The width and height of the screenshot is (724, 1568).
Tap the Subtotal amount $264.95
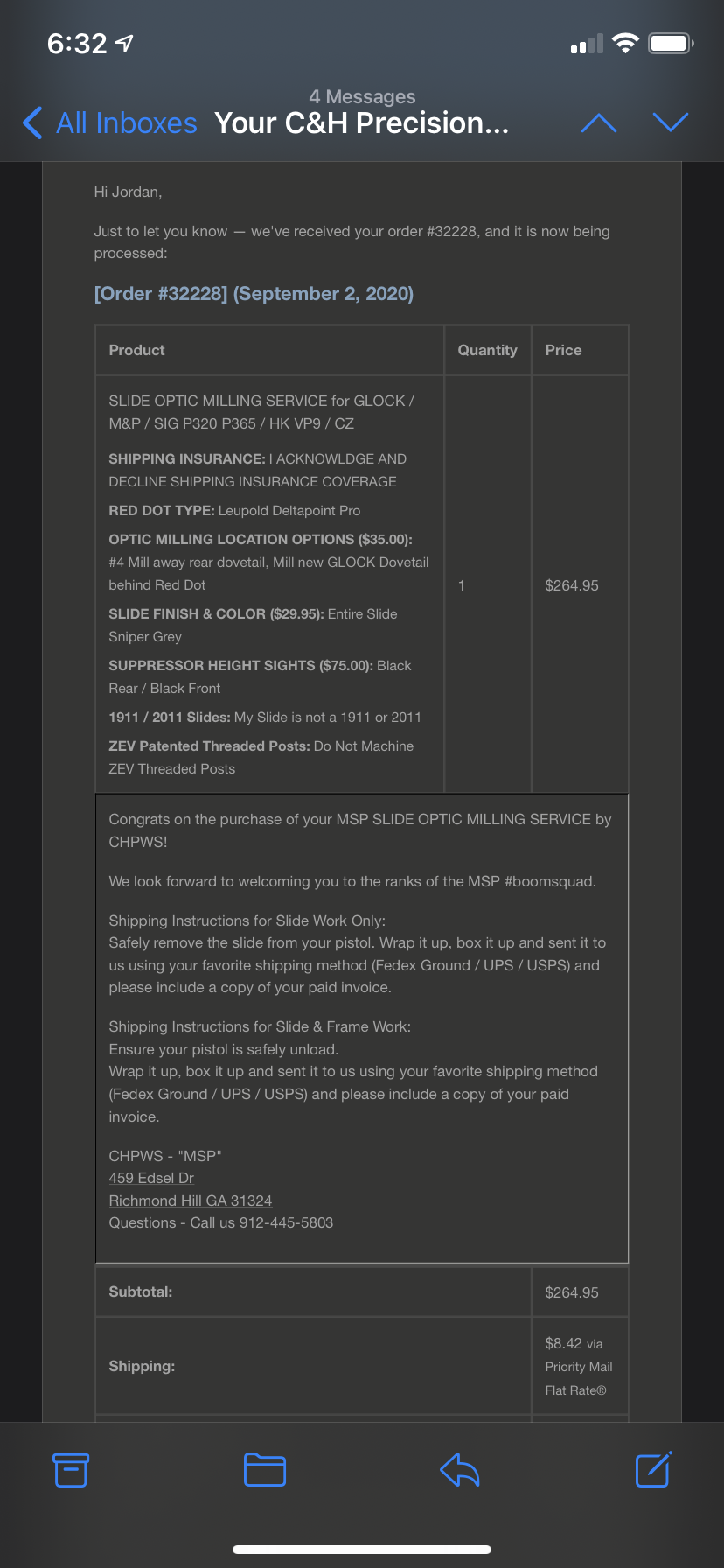tap(572, 1292)
